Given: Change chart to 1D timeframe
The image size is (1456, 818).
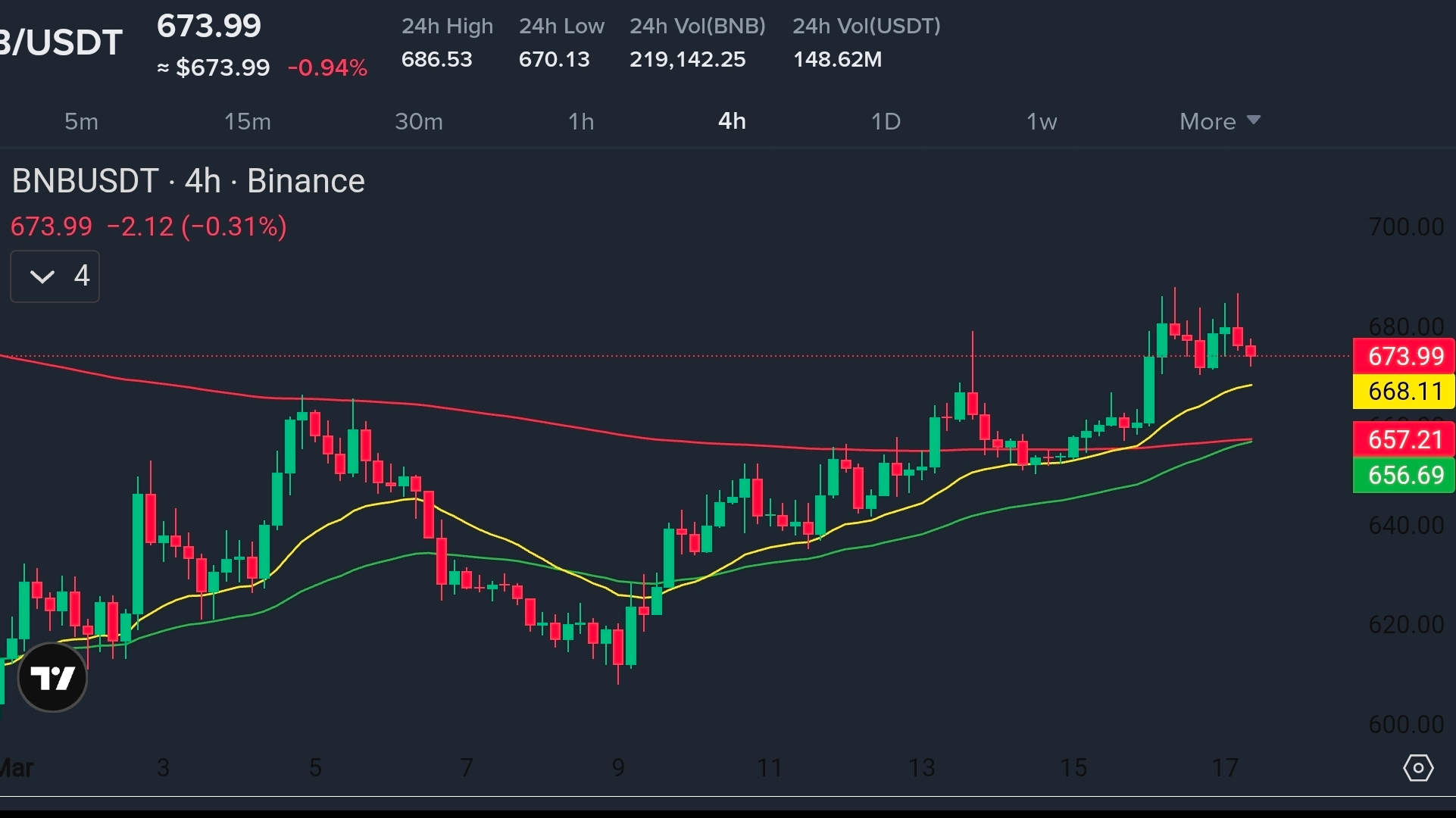Looking at the screenshot, I should (885, 121).
